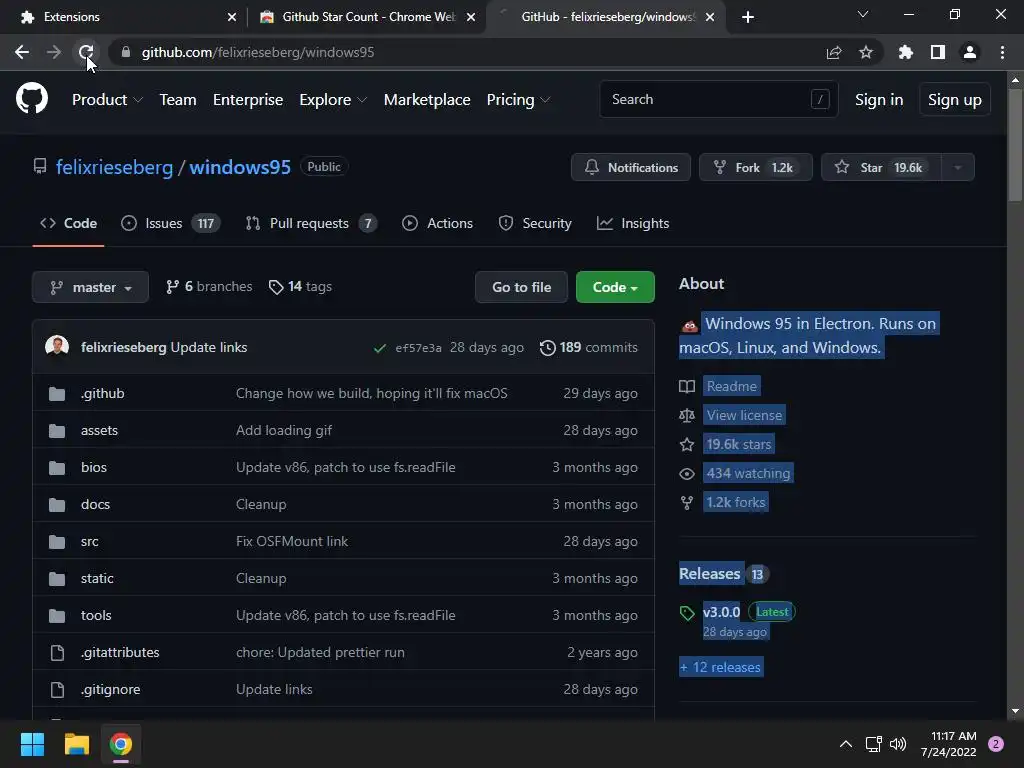Click Team in navigation
1024x768 pixels.
pos(178,100)
